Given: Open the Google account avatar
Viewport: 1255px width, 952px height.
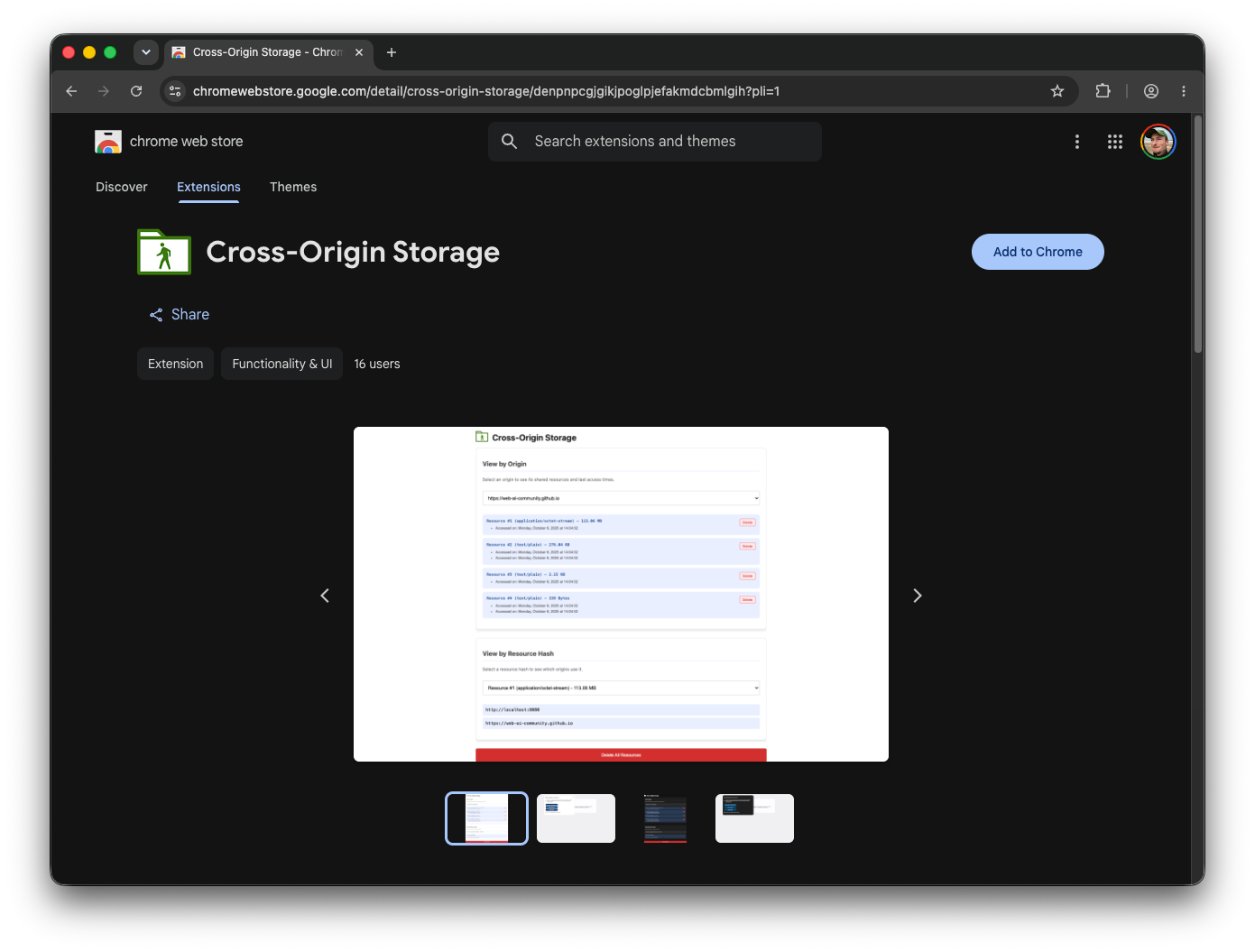Looking at the screenshot, I should 1158,142.
